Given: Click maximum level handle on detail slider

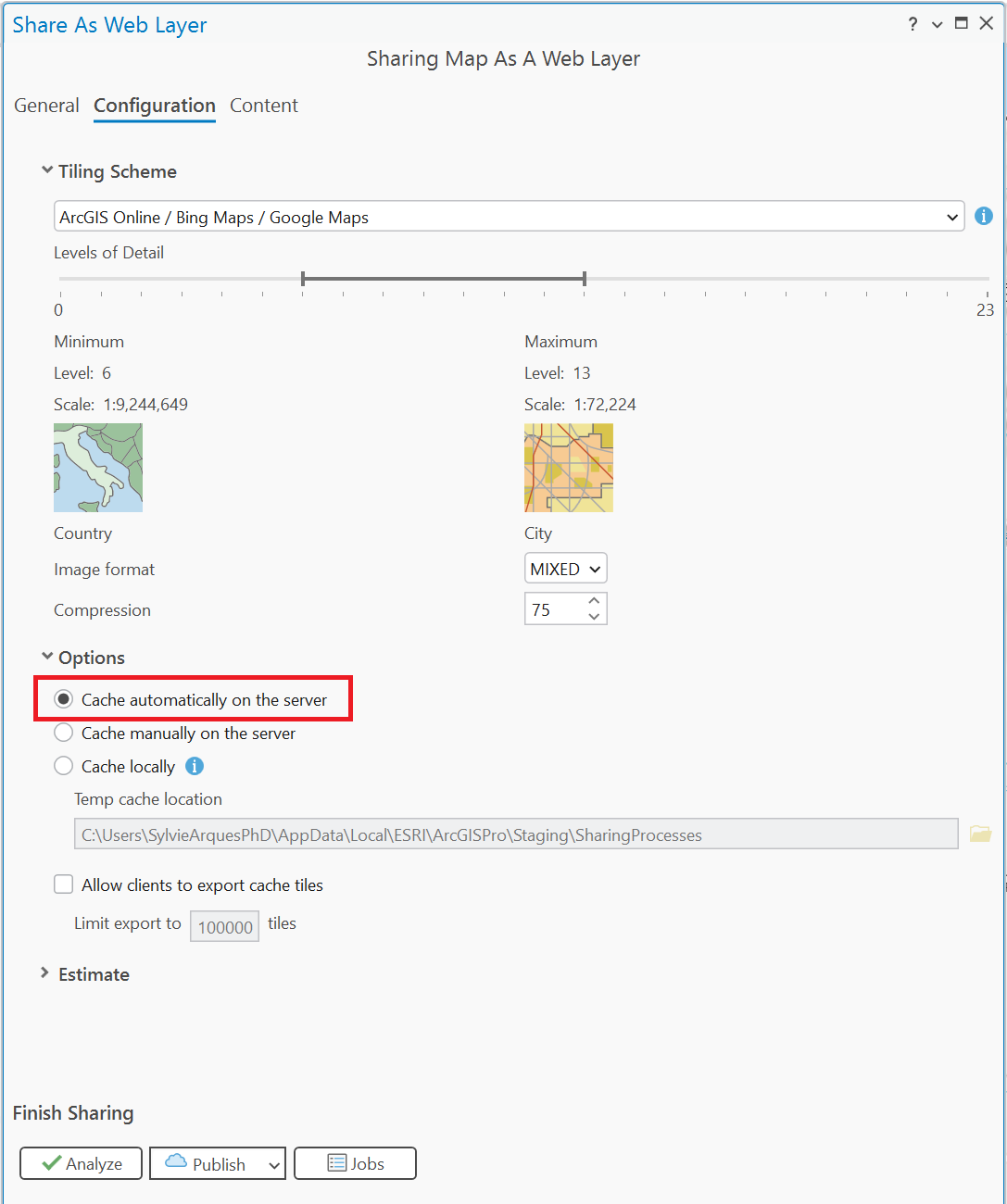Looking at the screenshot, I should tap(585, 278).
